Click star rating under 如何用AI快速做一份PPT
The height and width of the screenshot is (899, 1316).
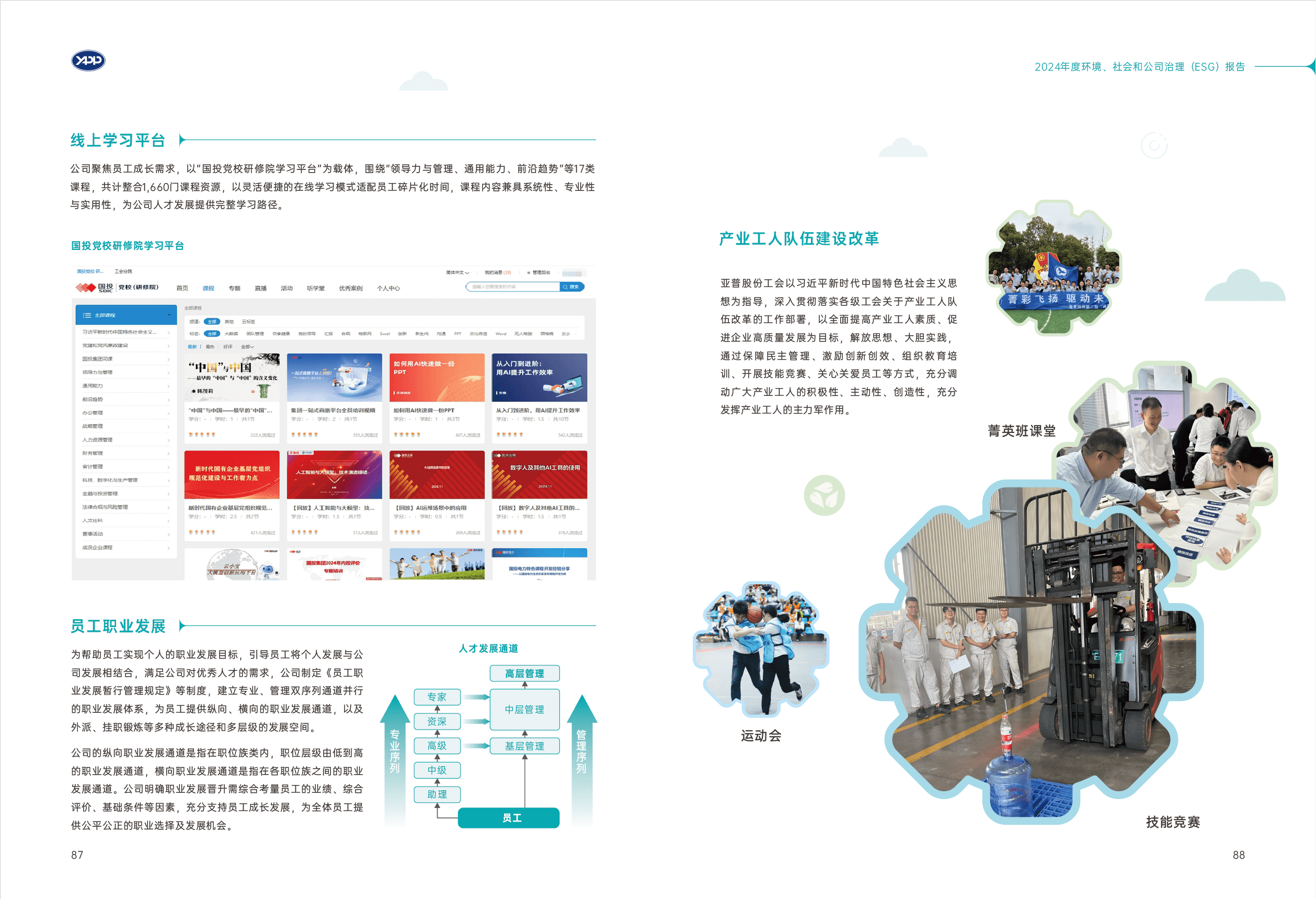[407, 435]
